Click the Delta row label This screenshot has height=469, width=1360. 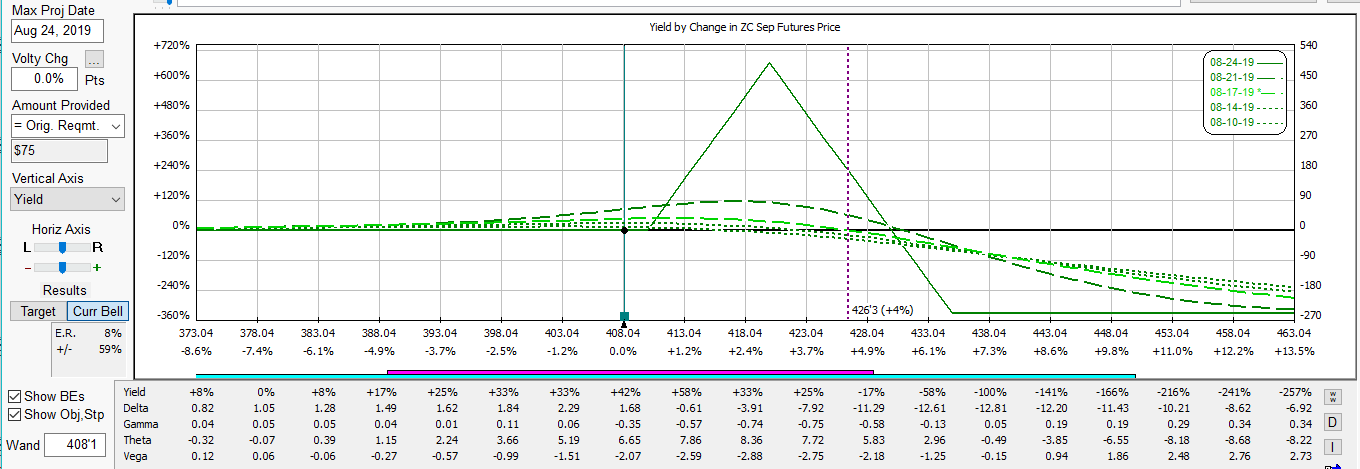(x=135, y=408)
